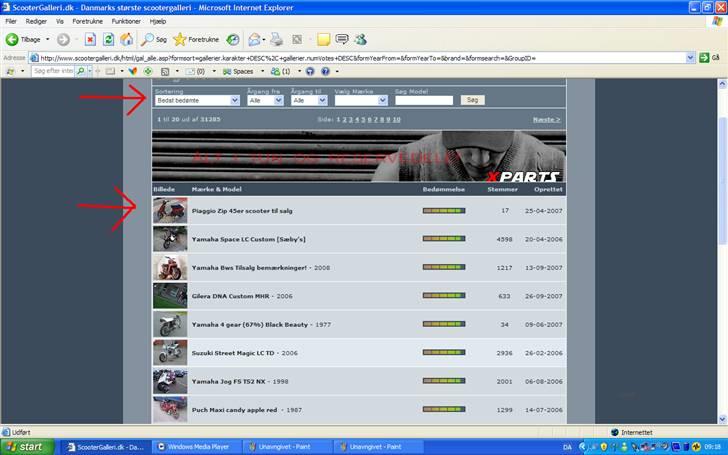Click the History clock icon
Screen dimensions: 728x455
232,39
